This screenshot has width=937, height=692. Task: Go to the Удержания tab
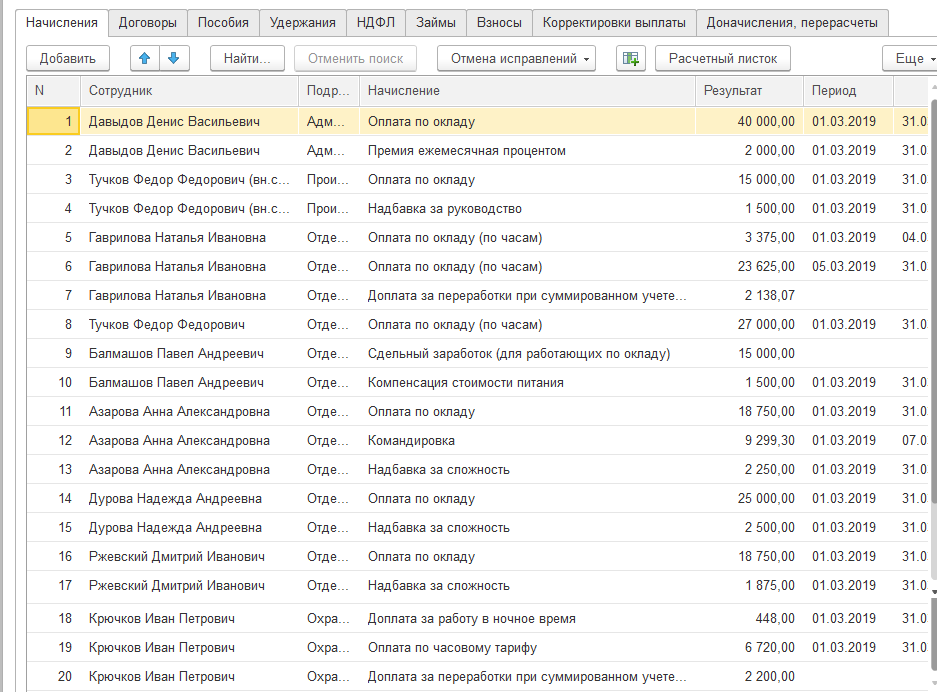click(x=303, y=22)
